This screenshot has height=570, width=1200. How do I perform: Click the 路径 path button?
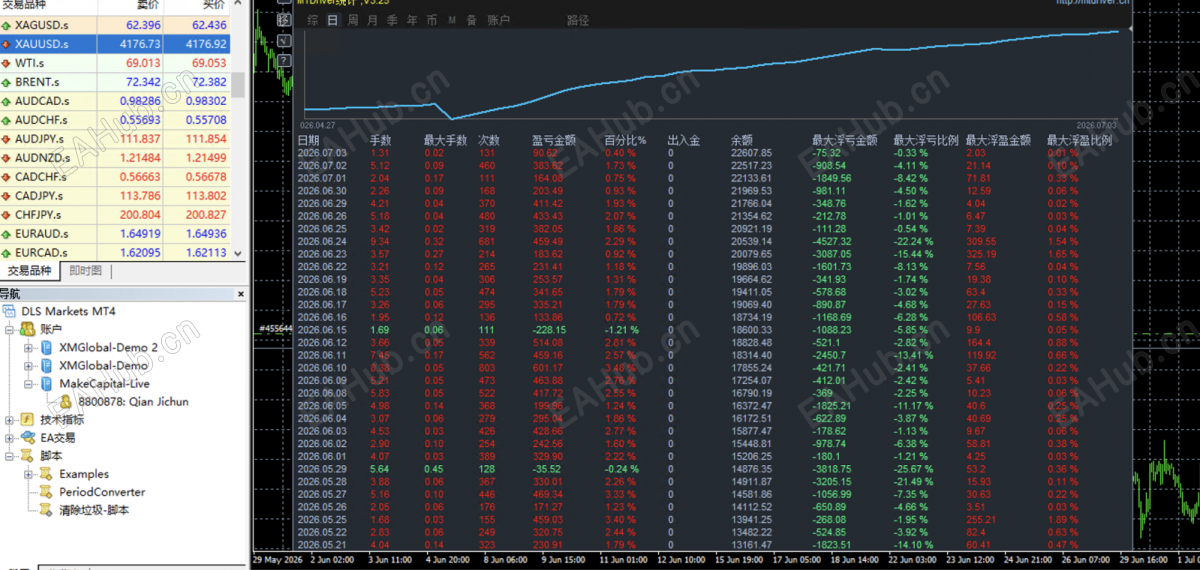577,20
